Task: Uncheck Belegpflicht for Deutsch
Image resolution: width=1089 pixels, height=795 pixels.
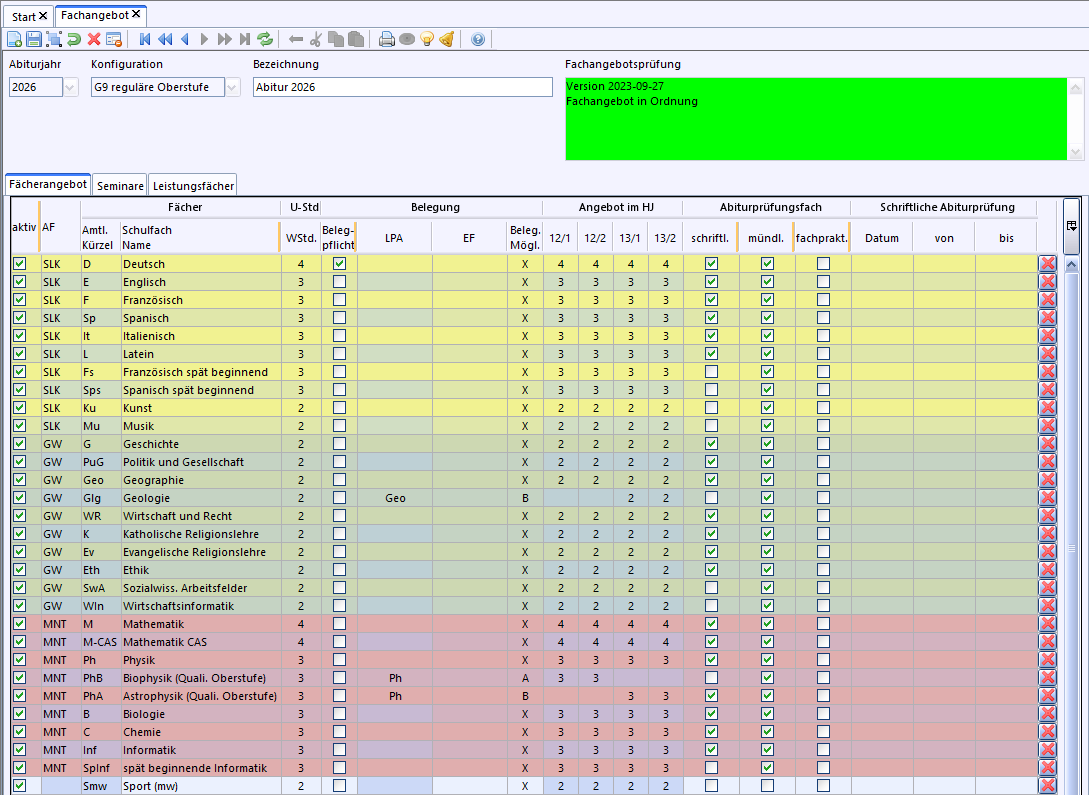Action: pyautogui.click(x=339, y=264)
